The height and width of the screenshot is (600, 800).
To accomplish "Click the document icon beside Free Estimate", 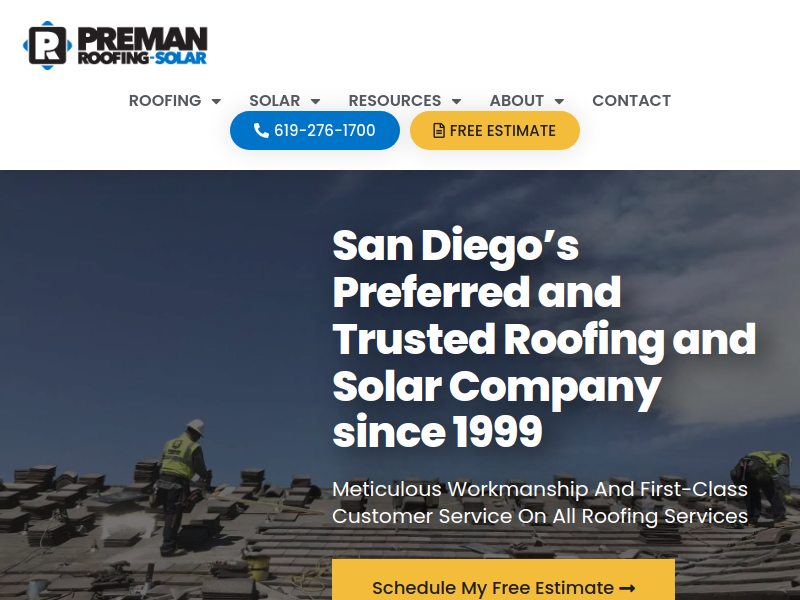I will (x=439, y=131).
